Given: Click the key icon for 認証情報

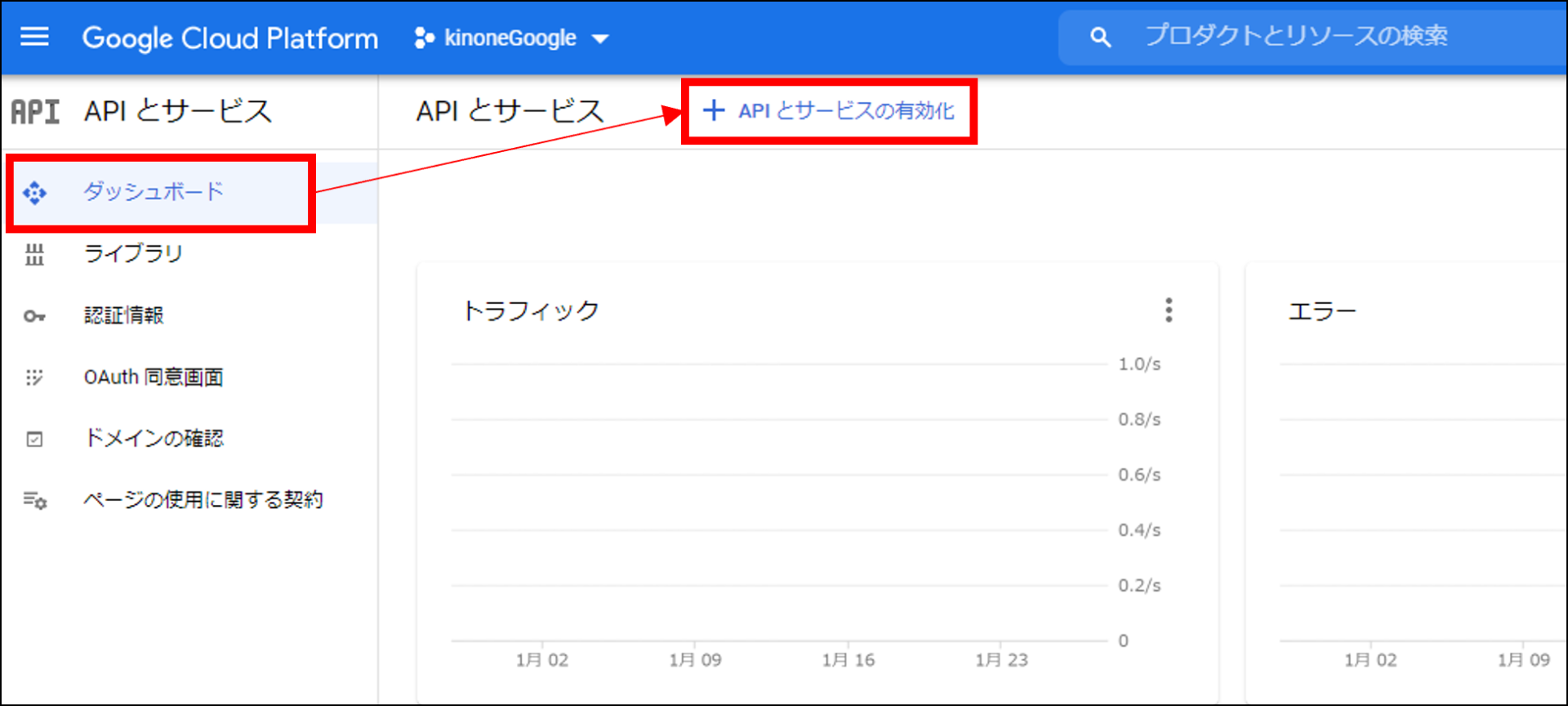Looking at the screenshot, I should point(34,316).
